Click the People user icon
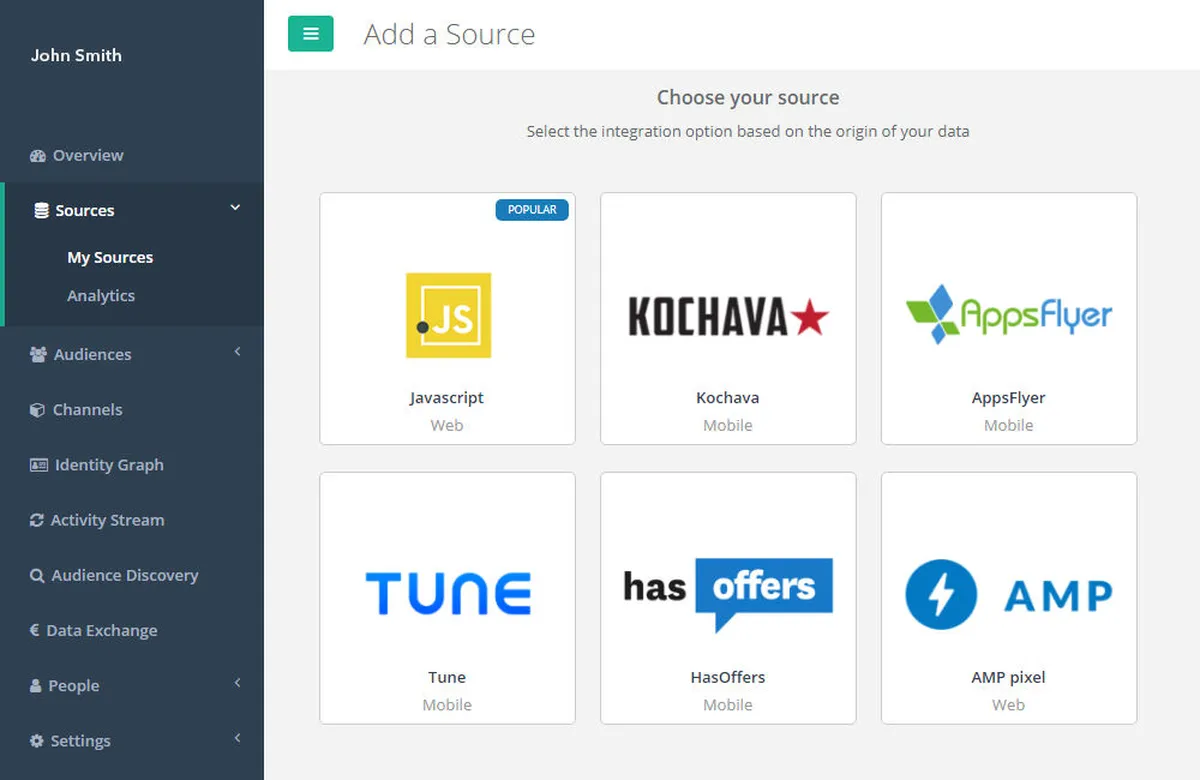This screenshot has width=1200, height=780. click(x=36, y=686)
